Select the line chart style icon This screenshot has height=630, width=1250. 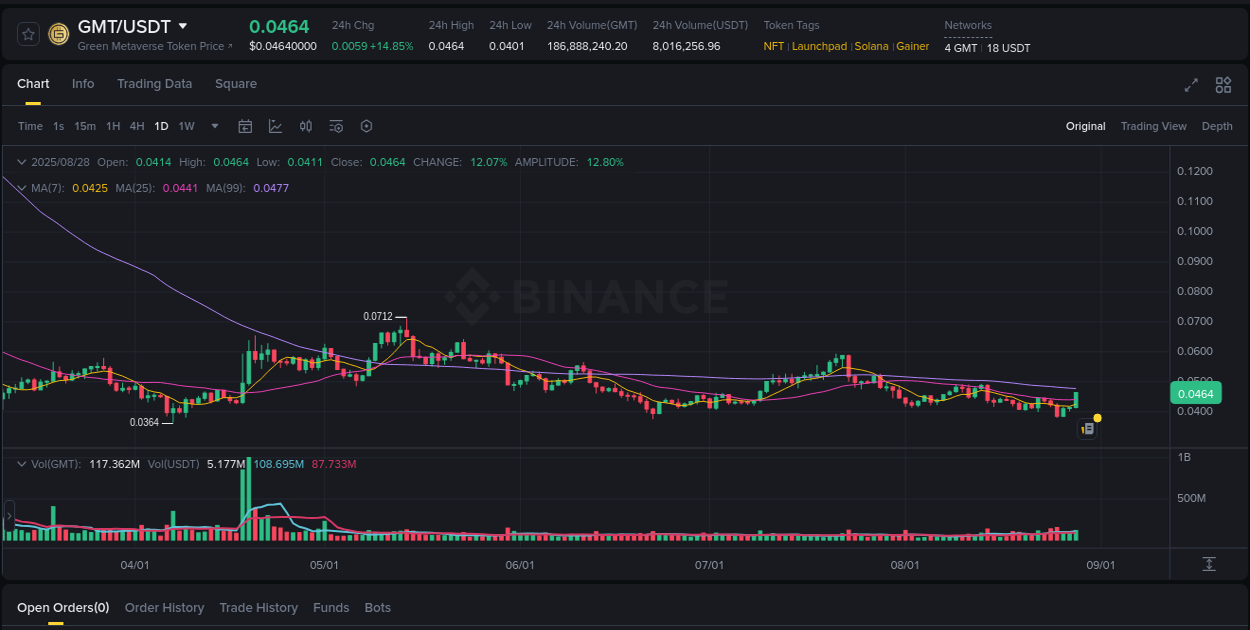point(275,126)
